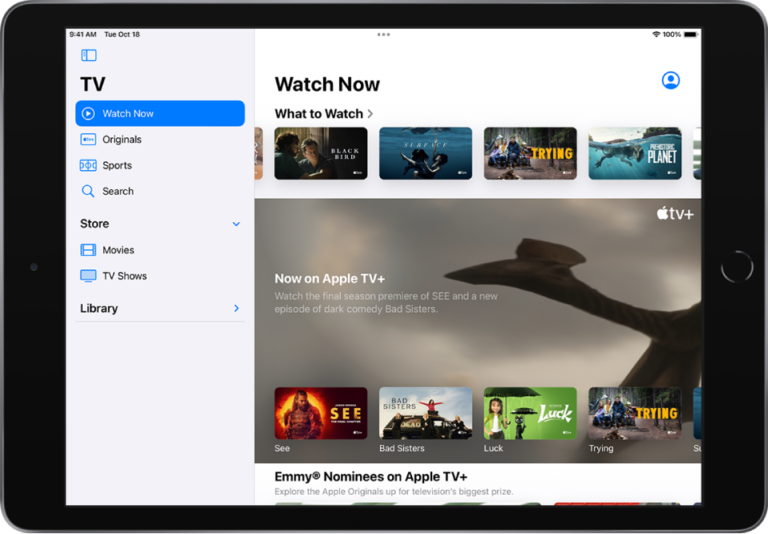
Task: Tap the Tue Oct 18 date
Action: (122, 34)
